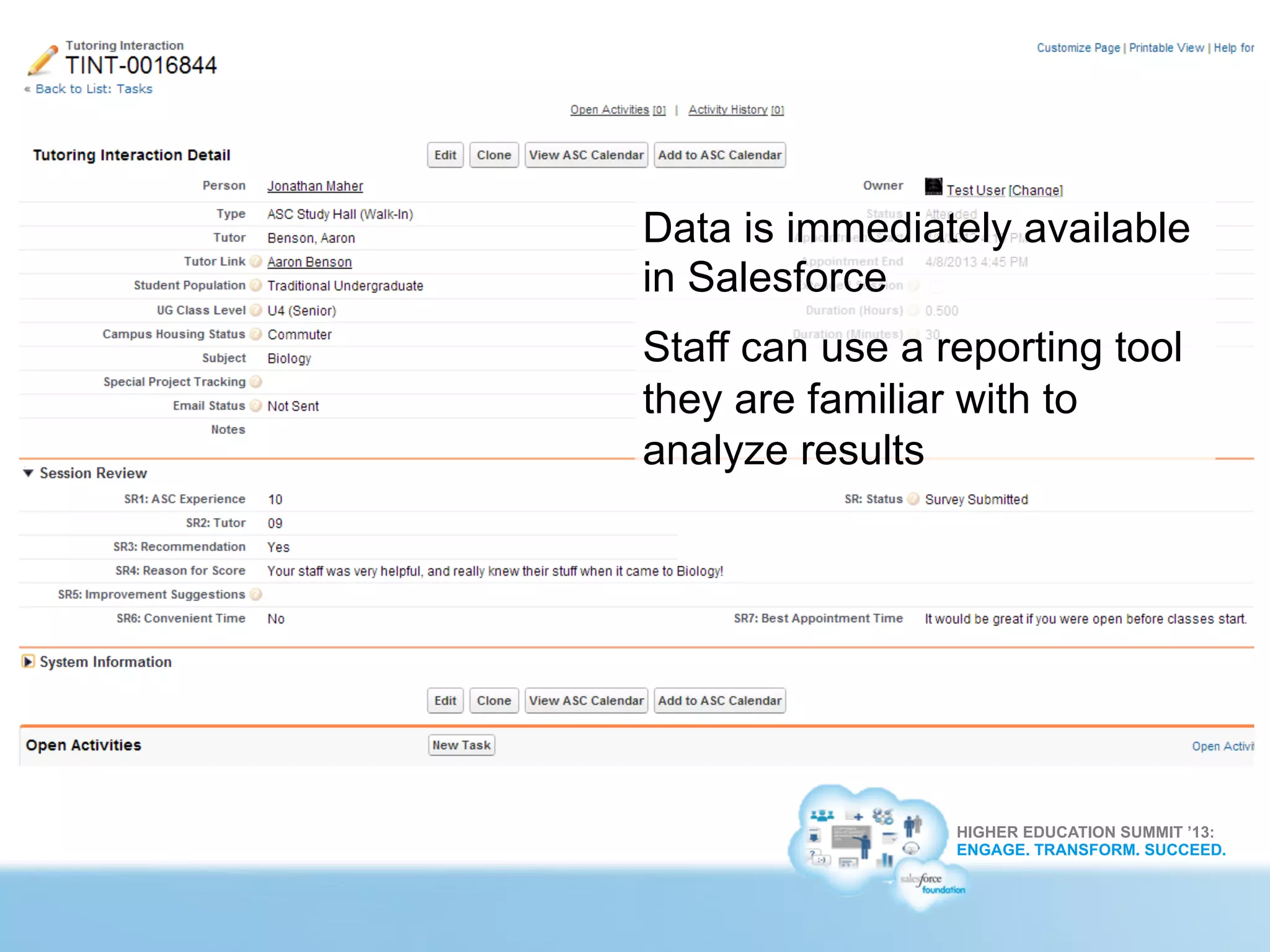Click the bottom View ASC Calendar button
This screenshot has height=952, width=1270.
[x=586, y=700]
